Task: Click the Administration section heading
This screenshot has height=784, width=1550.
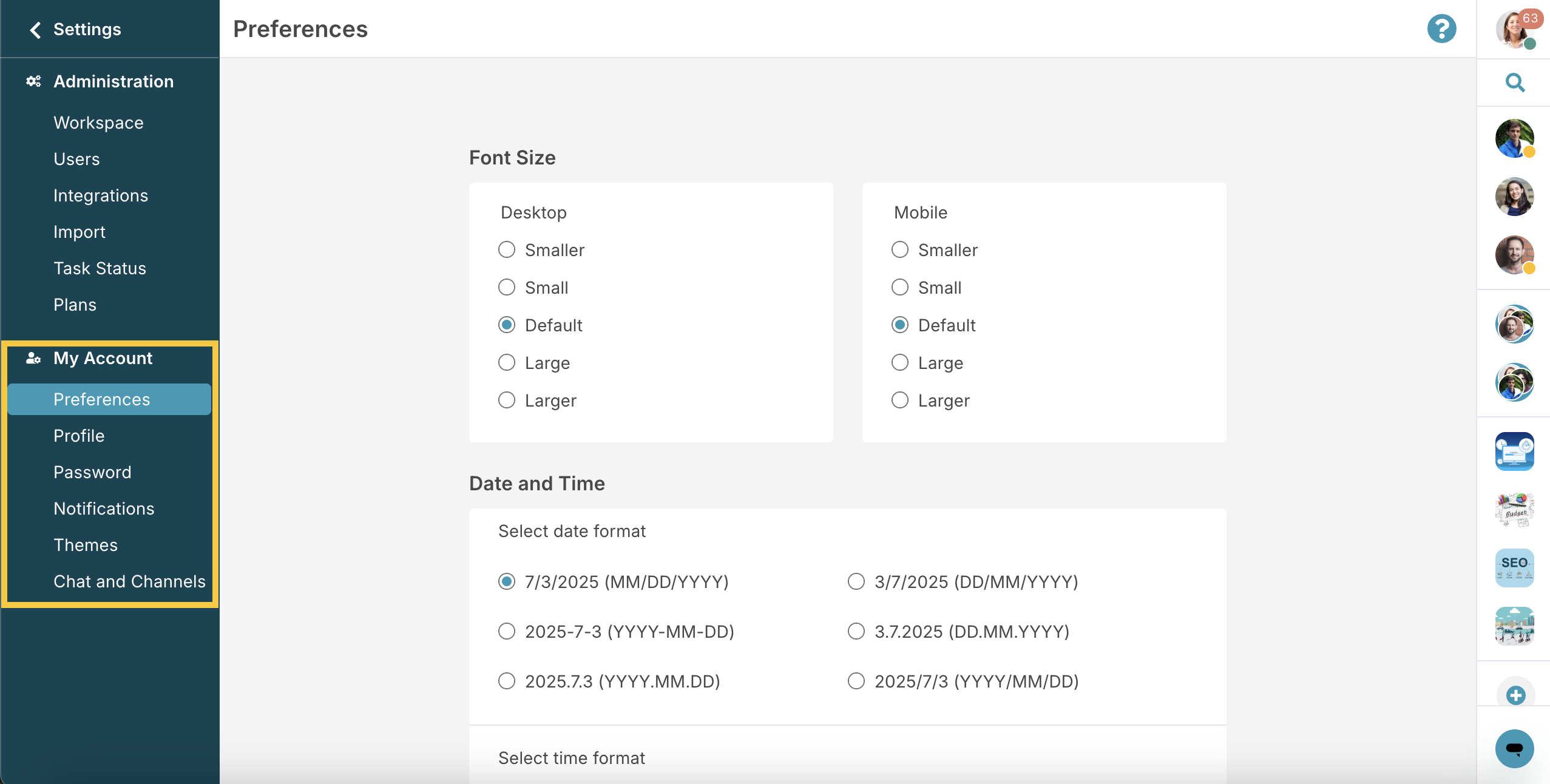Action: (x=113, y=81)
